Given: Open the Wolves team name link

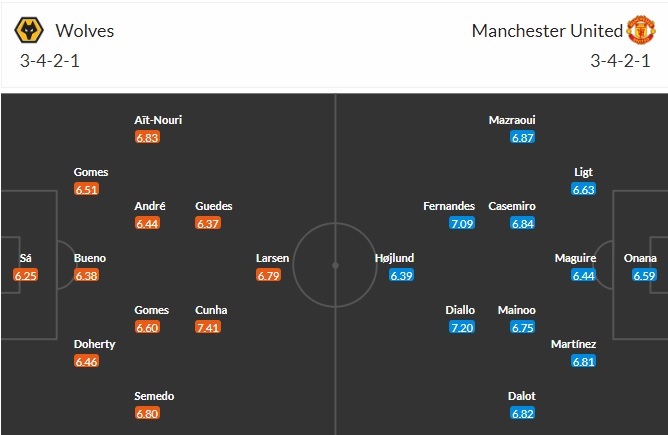Looking at the screenshot, I should [x=85, y=30].
